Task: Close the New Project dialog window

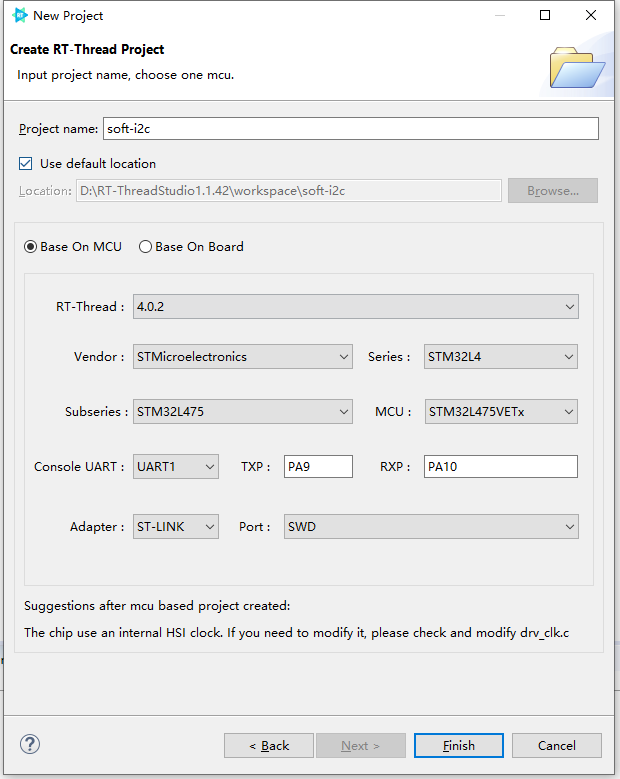Action: pyautogui.click(x=591, y=15)
